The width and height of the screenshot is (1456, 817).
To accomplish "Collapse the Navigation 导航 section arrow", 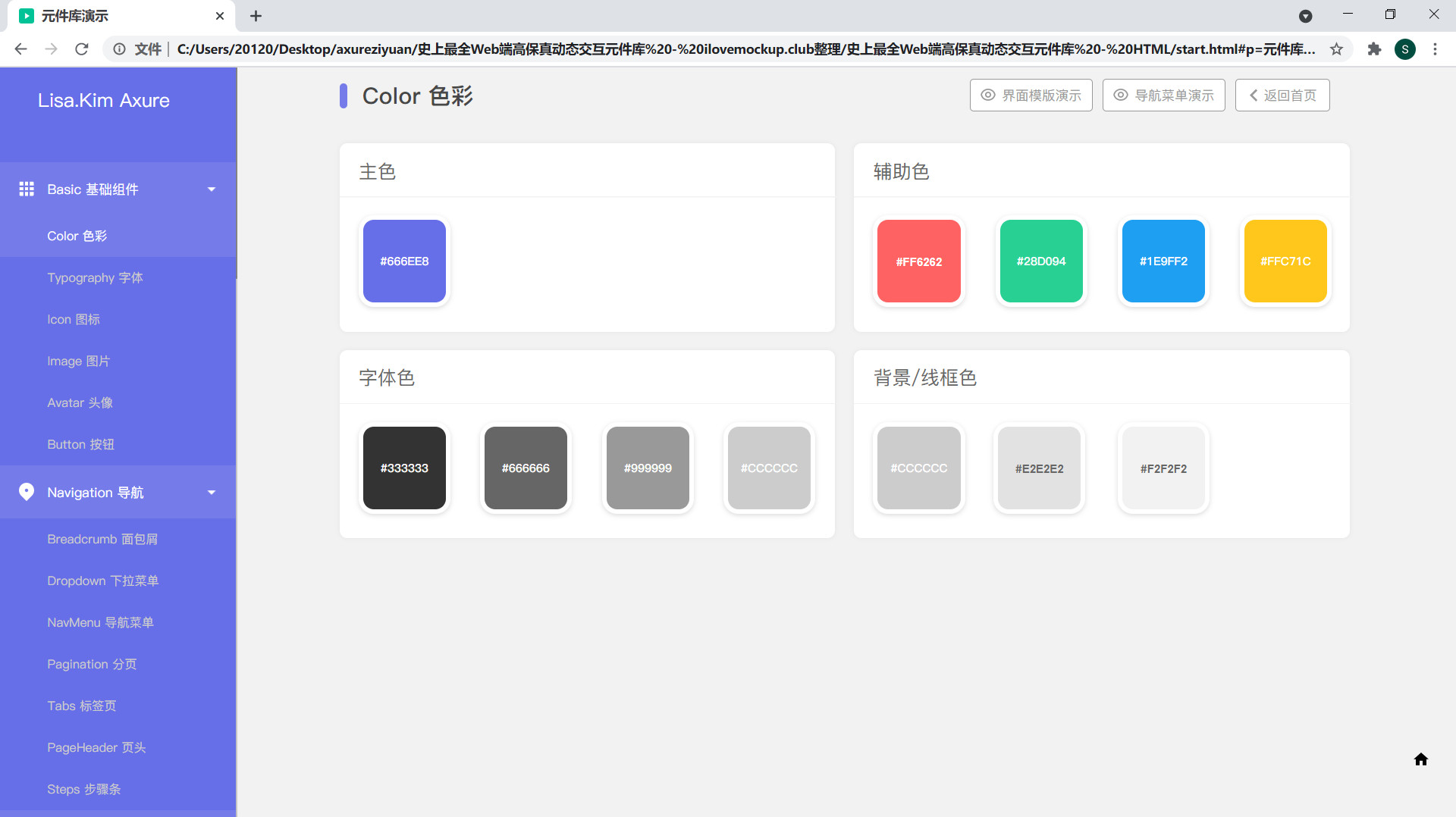I will 212,493.
